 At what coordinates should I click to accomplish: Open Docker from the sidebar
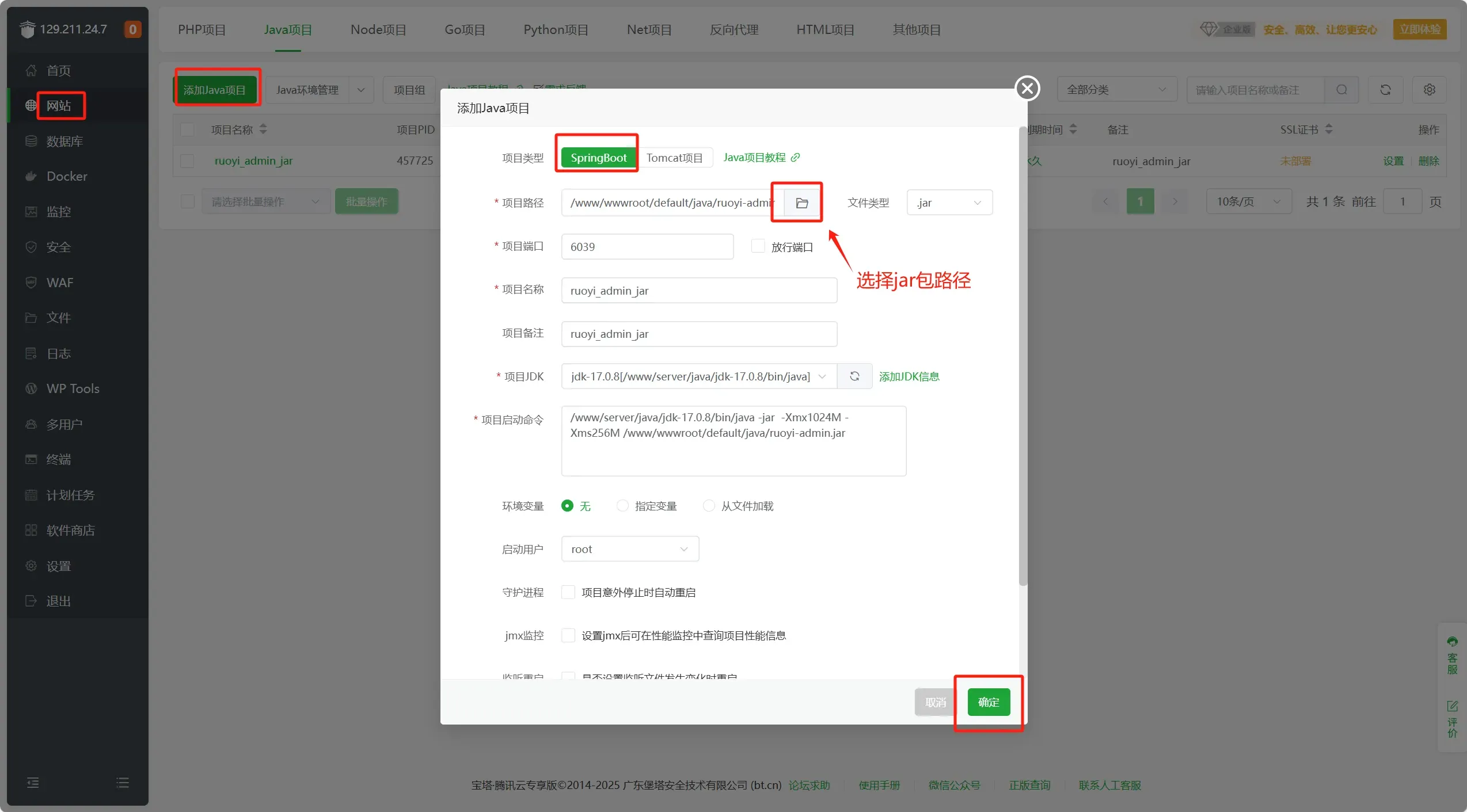pyautogui.click(x=67, y=176)
